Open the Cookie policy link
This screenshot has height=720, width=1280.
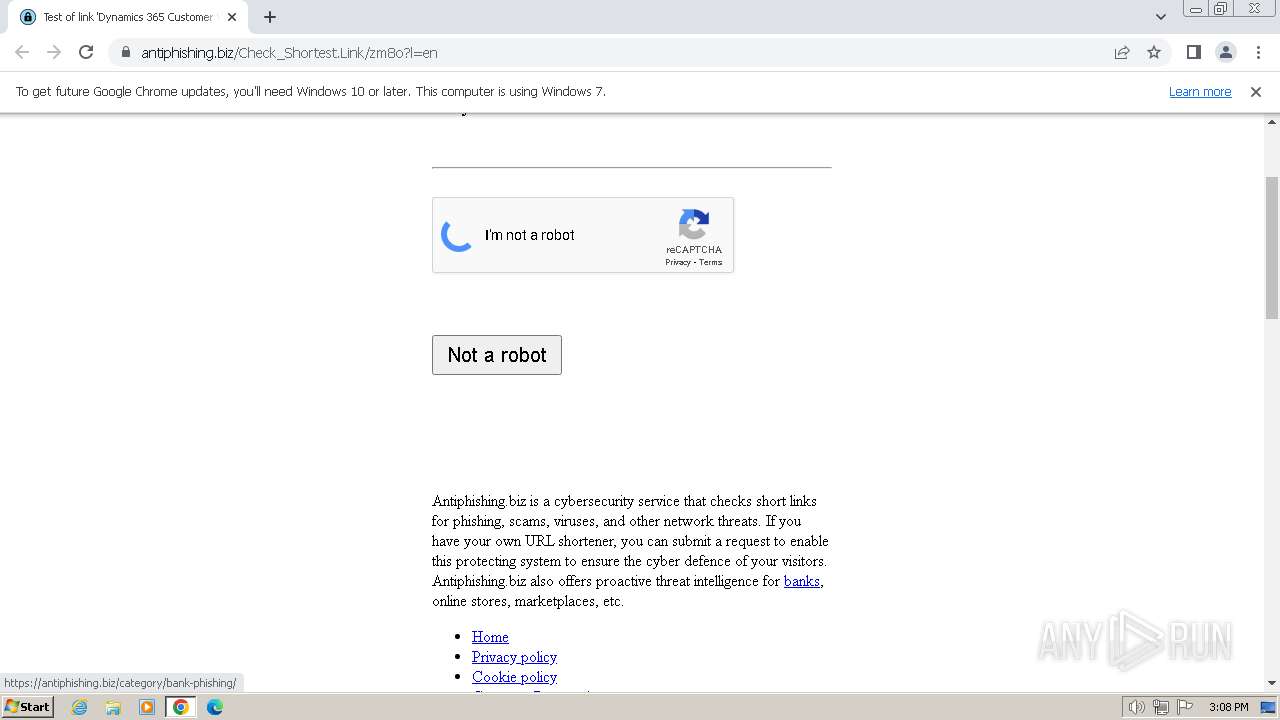tap(514, 677)
